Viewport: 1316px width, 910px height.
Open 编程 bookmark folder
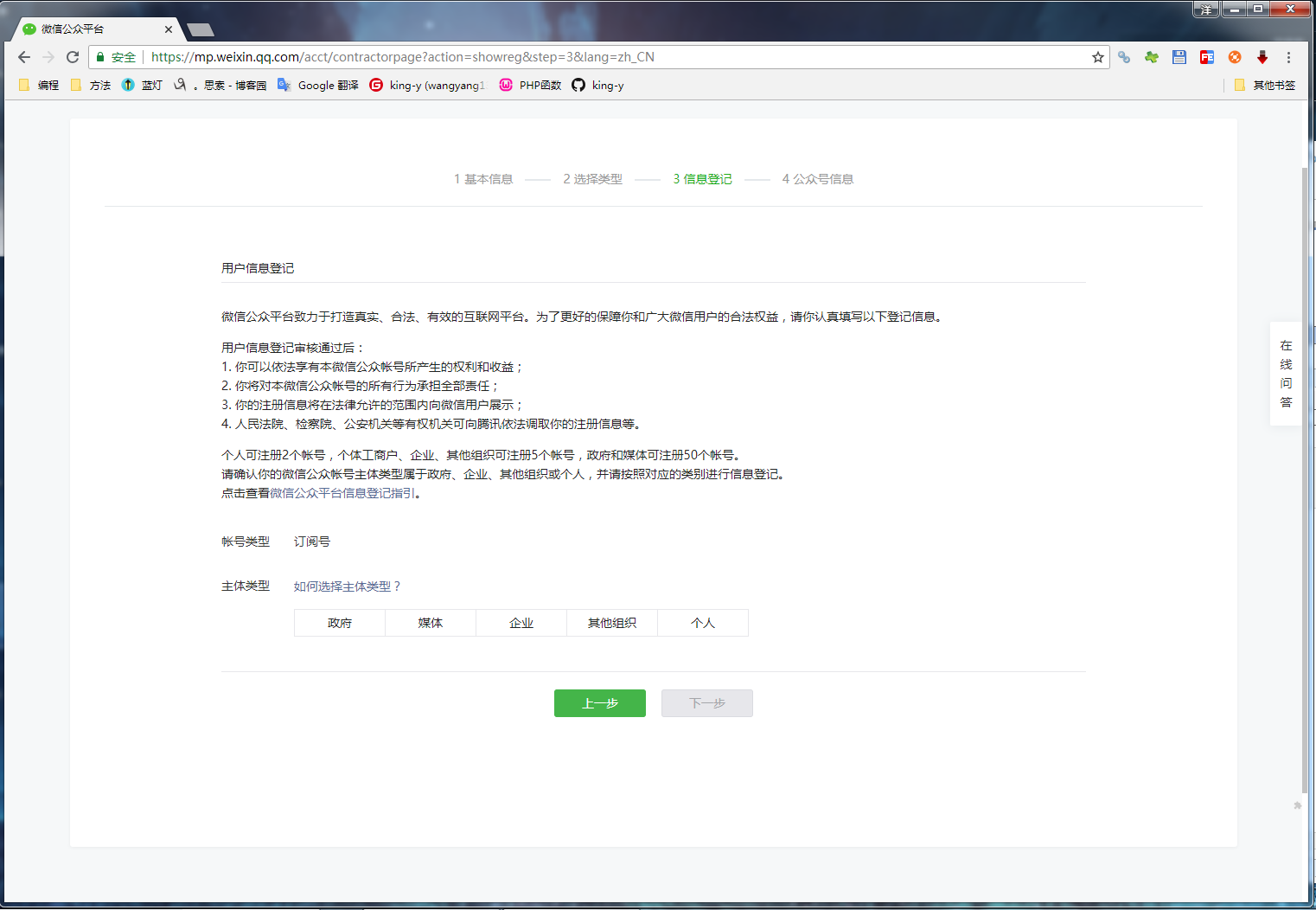coord(39,85)
